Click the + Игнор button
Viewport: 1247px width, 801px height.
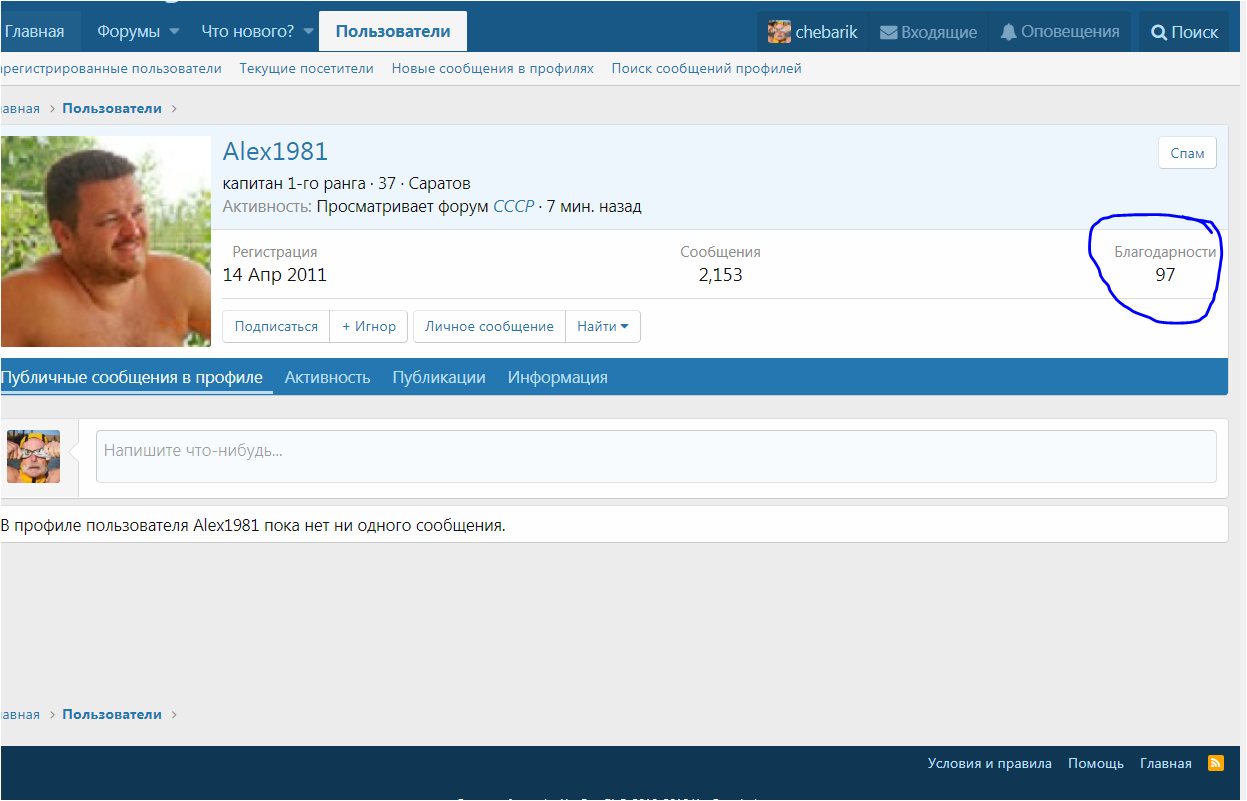[x=369, y=326]
